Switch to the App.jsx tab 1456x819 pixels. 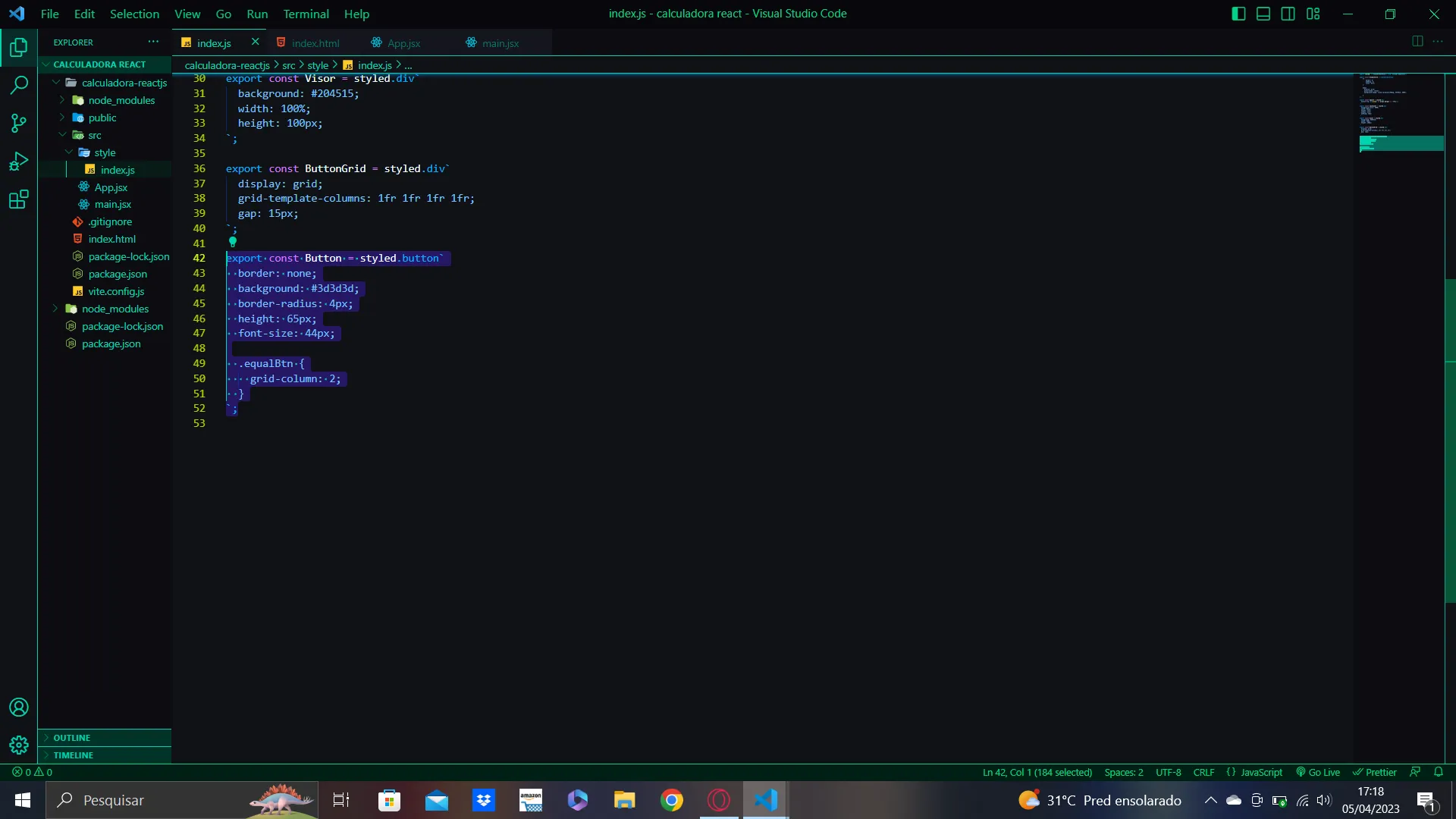[x=403, y=43]
